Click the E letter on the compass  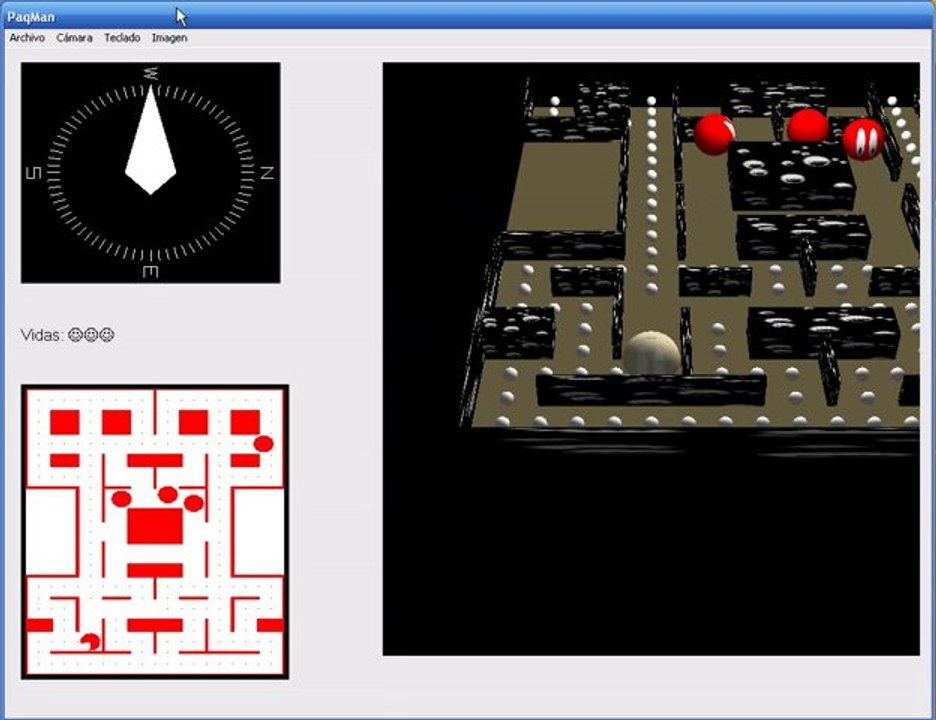(x=150, y=272)
